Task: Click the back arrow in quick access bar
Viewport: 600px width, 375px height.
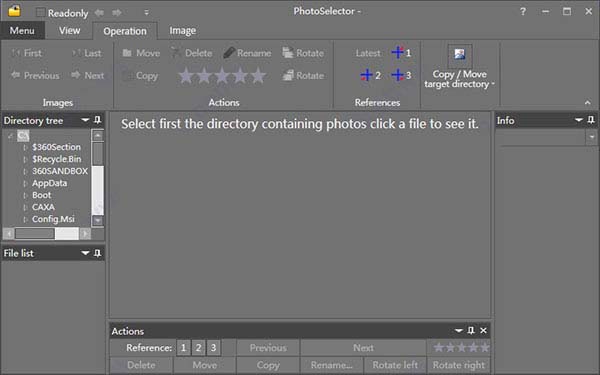Action: click(x=99, y=13)
